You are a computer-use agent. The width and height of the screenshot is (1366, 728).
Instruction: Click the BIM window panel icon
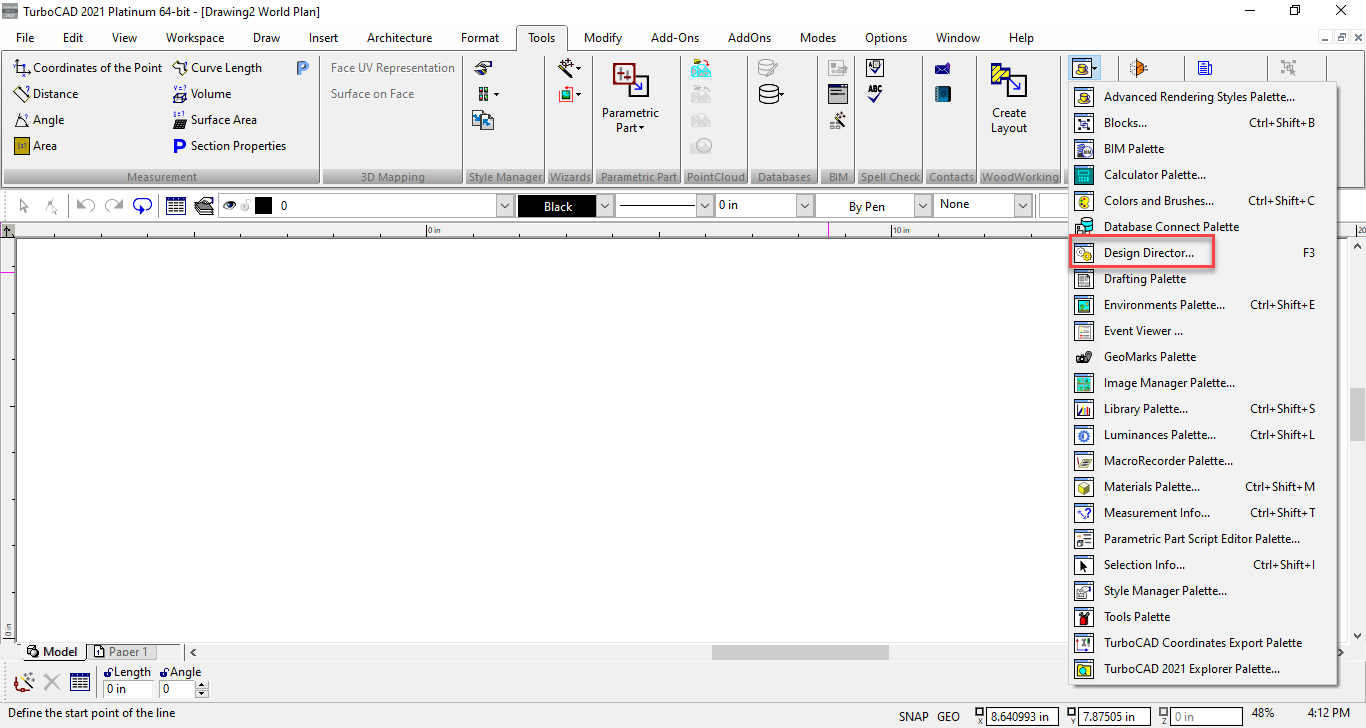(838, 94)
